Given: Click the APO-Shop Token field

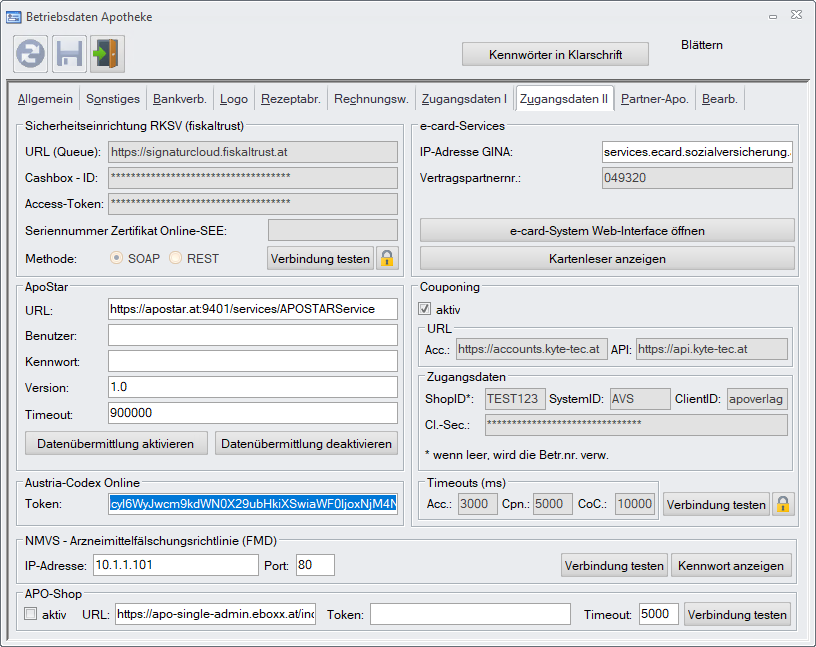Looking at the screenshot, I should click(x=470, y=614).
